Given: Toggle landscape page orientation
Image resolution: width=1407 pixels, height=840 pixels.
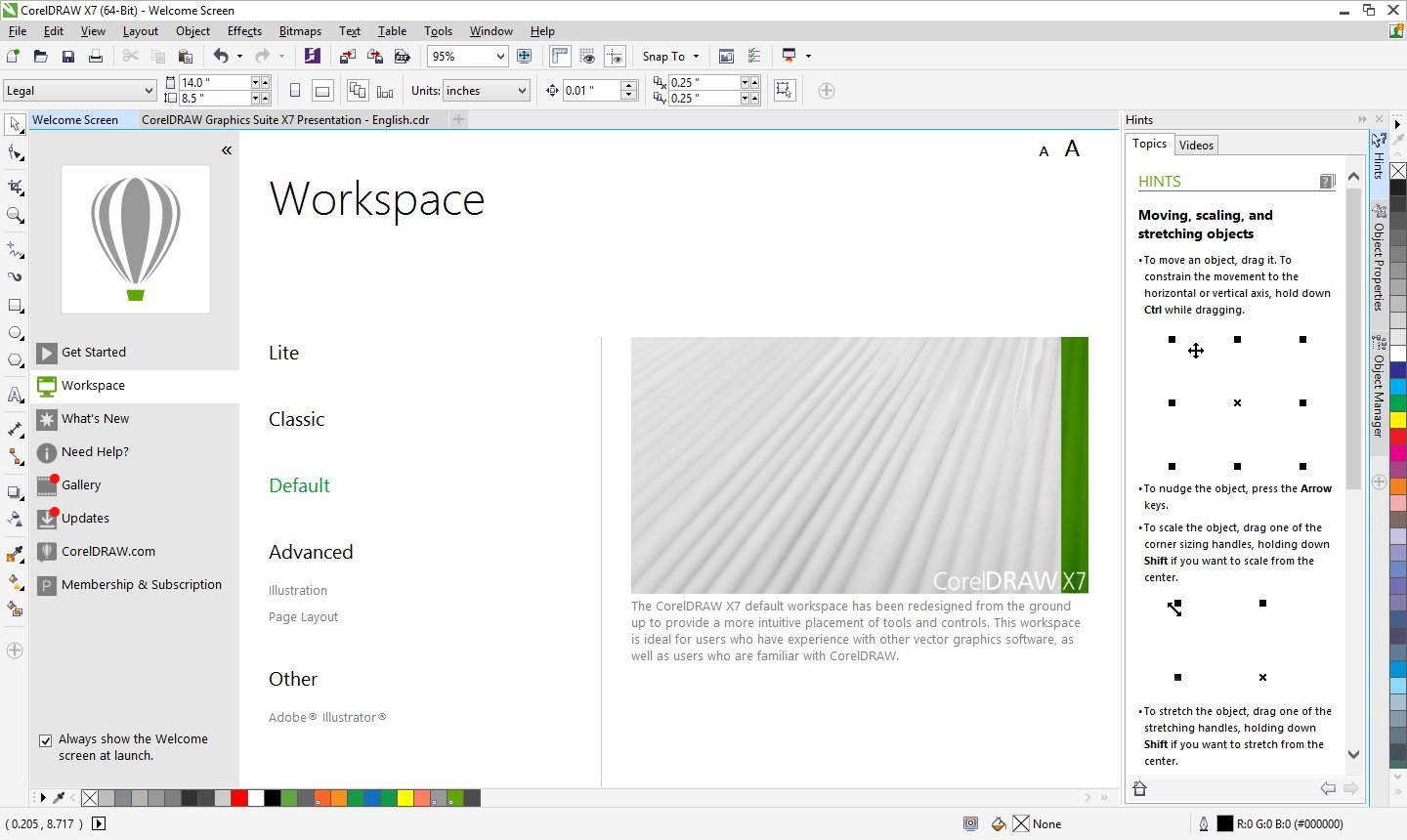Looking at the screenshot, I should tap(321, 91).
